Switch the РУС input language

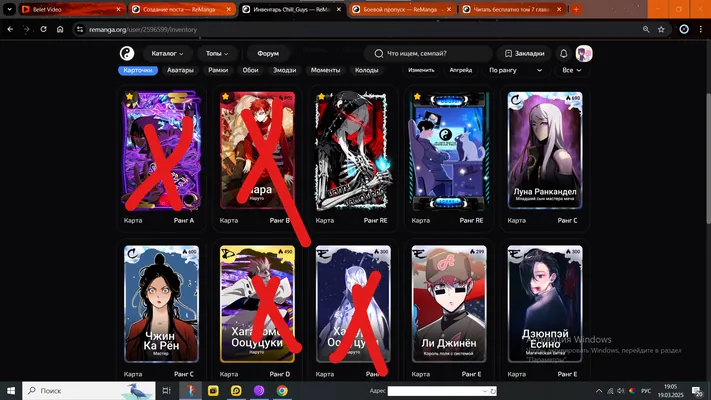tap(646, 391)
